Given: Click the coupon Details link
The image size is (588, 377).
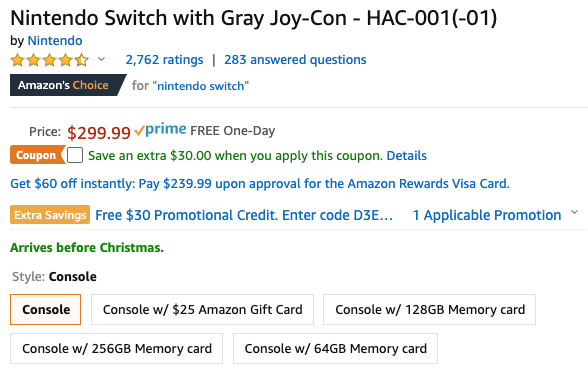Looking at the screenshot, I should pos(406,155).
